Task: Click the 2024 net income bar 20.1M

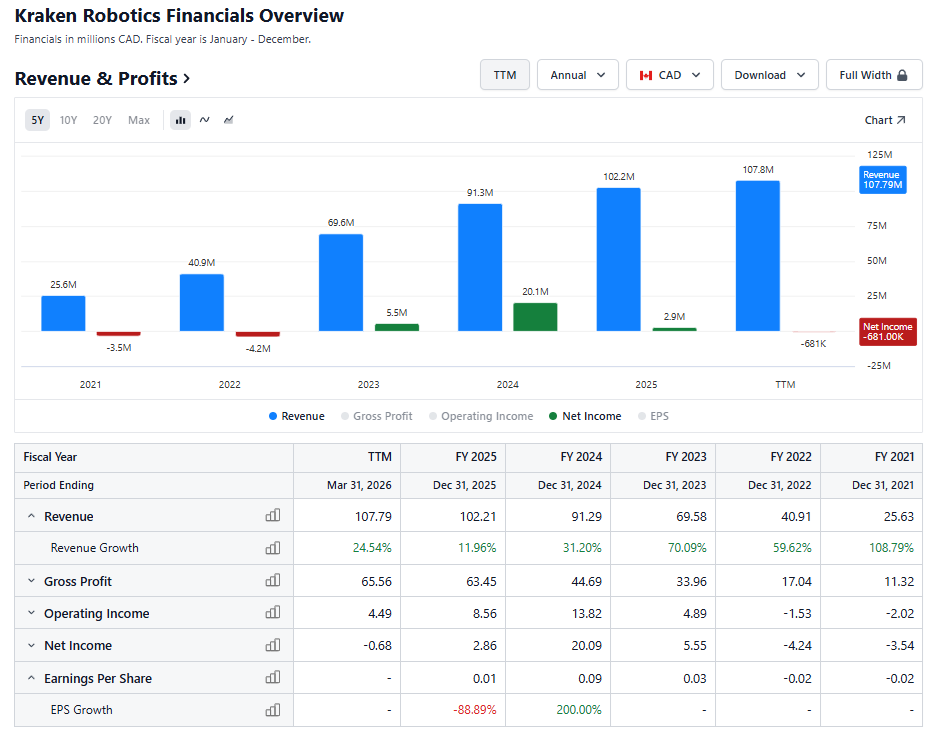Action: click(535, 317)
